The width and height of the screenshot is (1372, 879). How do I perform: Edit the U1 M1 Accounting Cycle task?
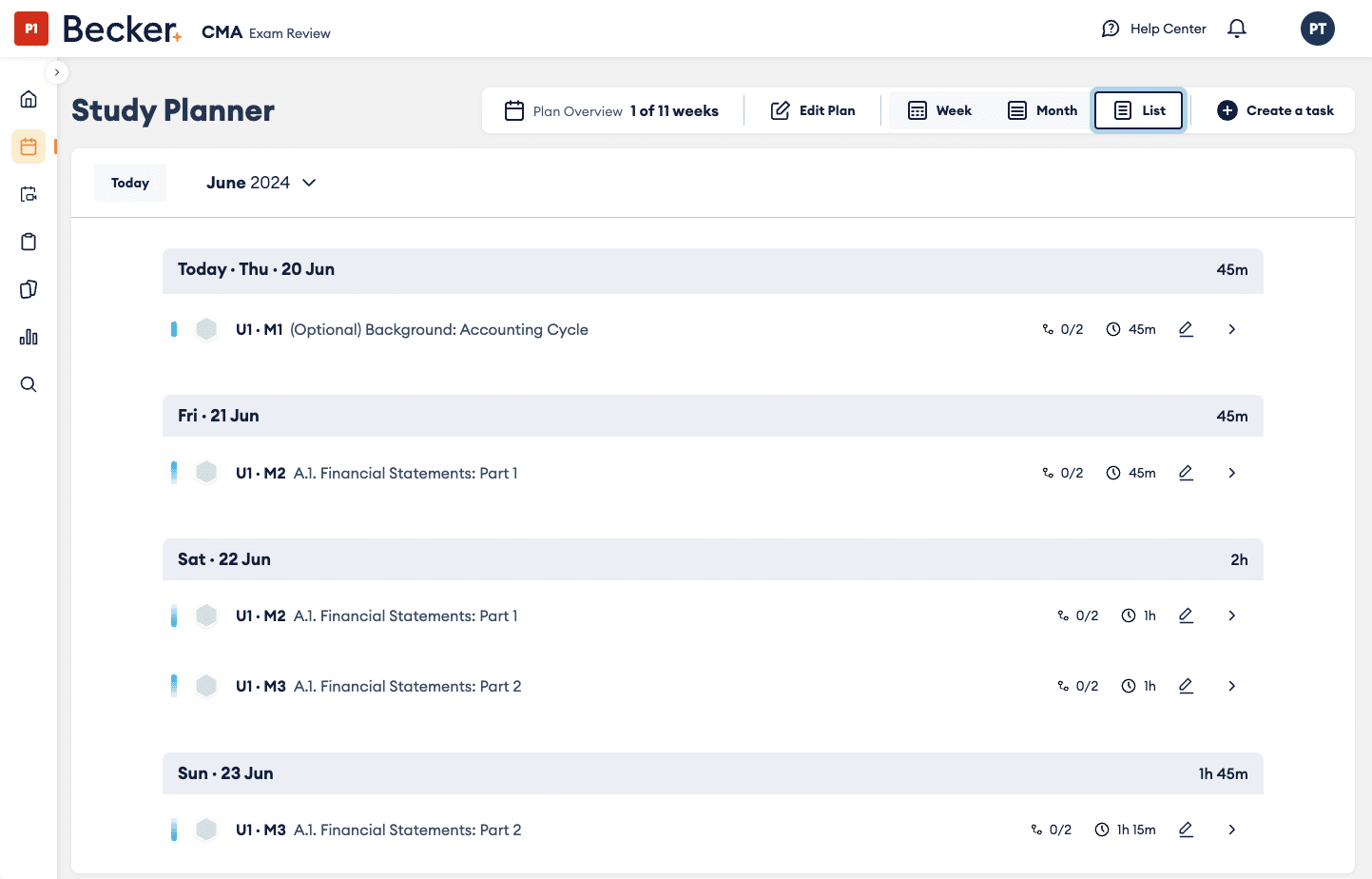pos(1186,329)
